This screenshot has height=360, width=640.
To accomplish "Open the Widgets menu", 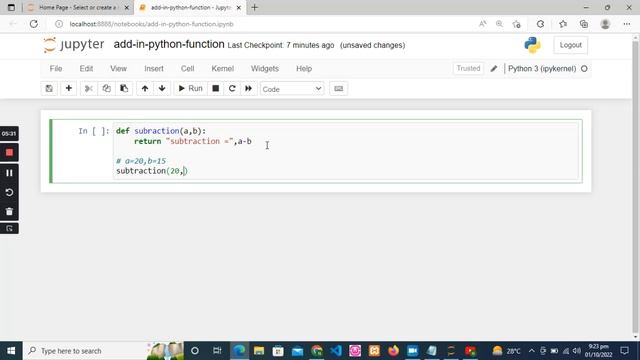I will tap(264, 69).
